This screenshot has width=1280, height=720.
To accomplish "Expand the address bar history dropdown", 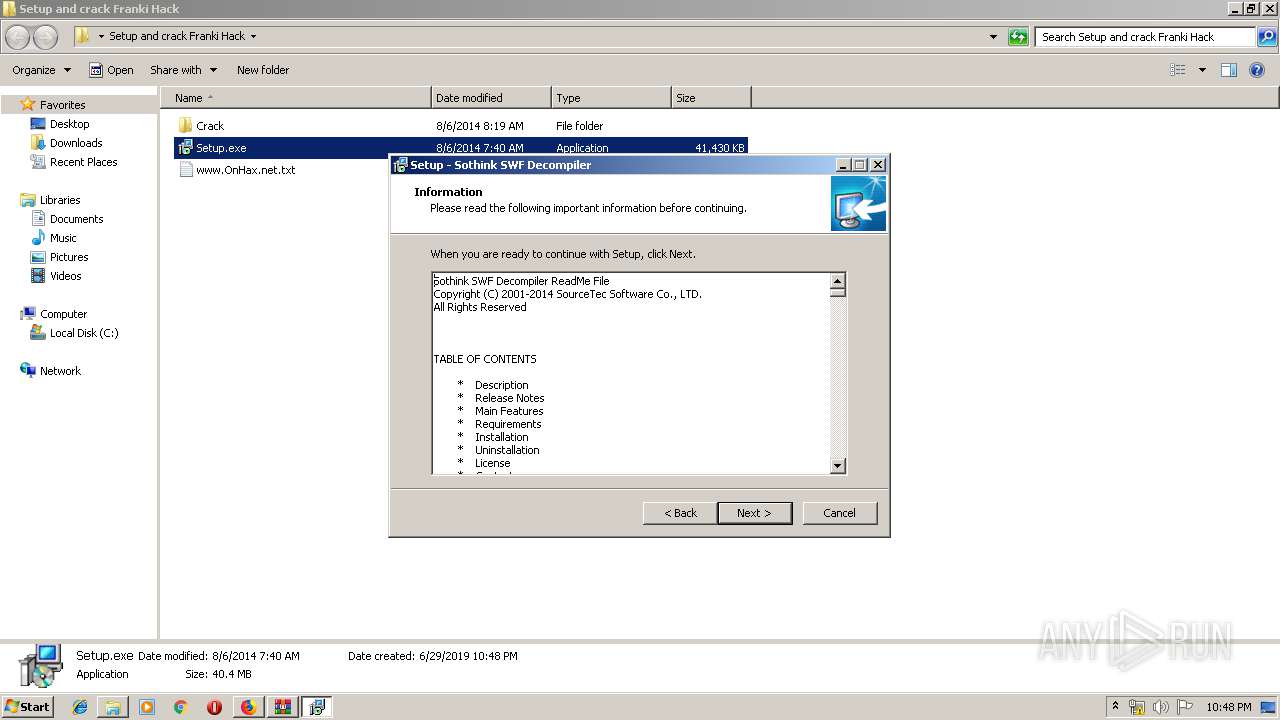I will coord(993,37).
